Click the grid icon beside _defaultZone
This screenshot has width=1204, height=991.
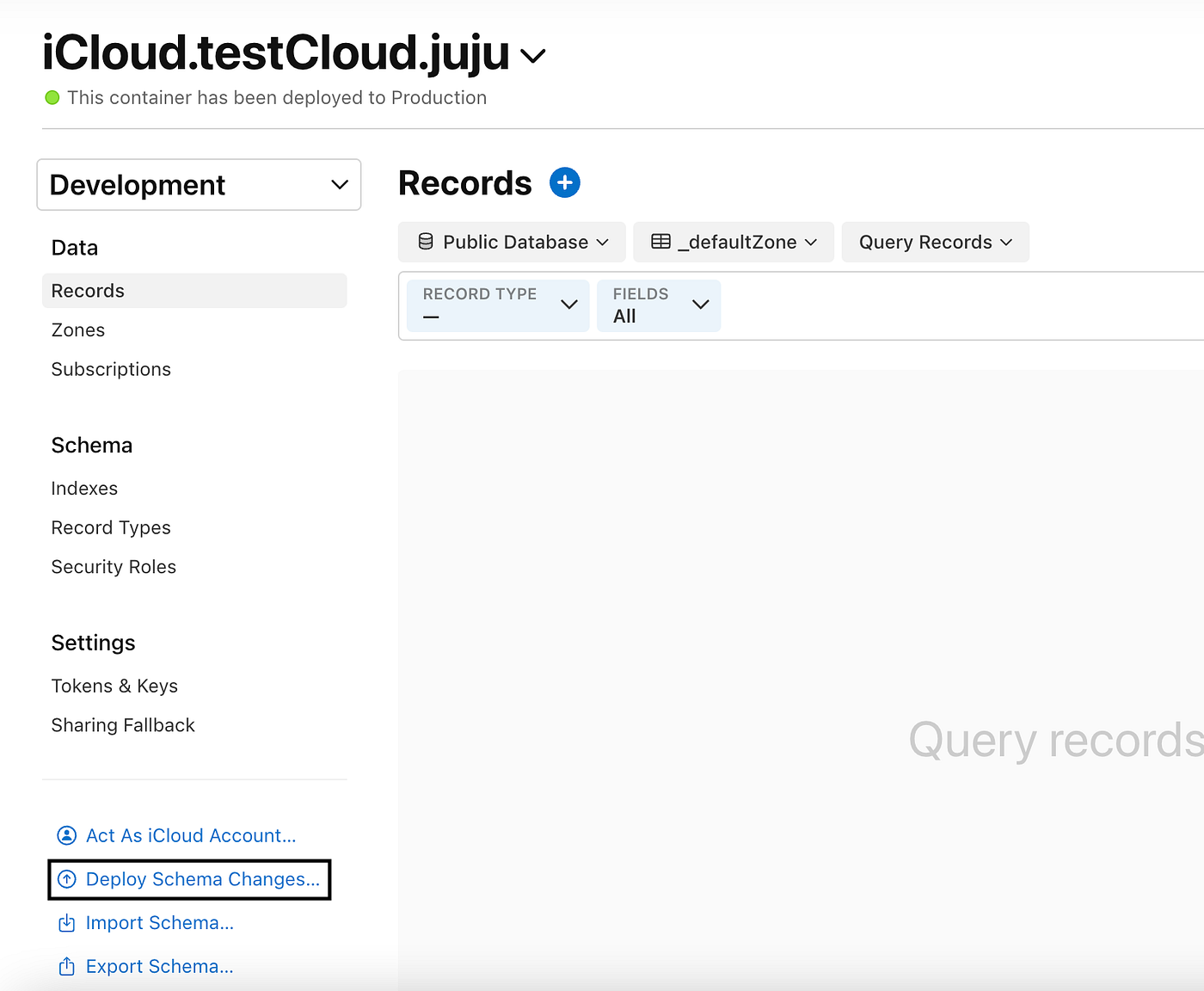pyautogui.click(x=659, y=242)
